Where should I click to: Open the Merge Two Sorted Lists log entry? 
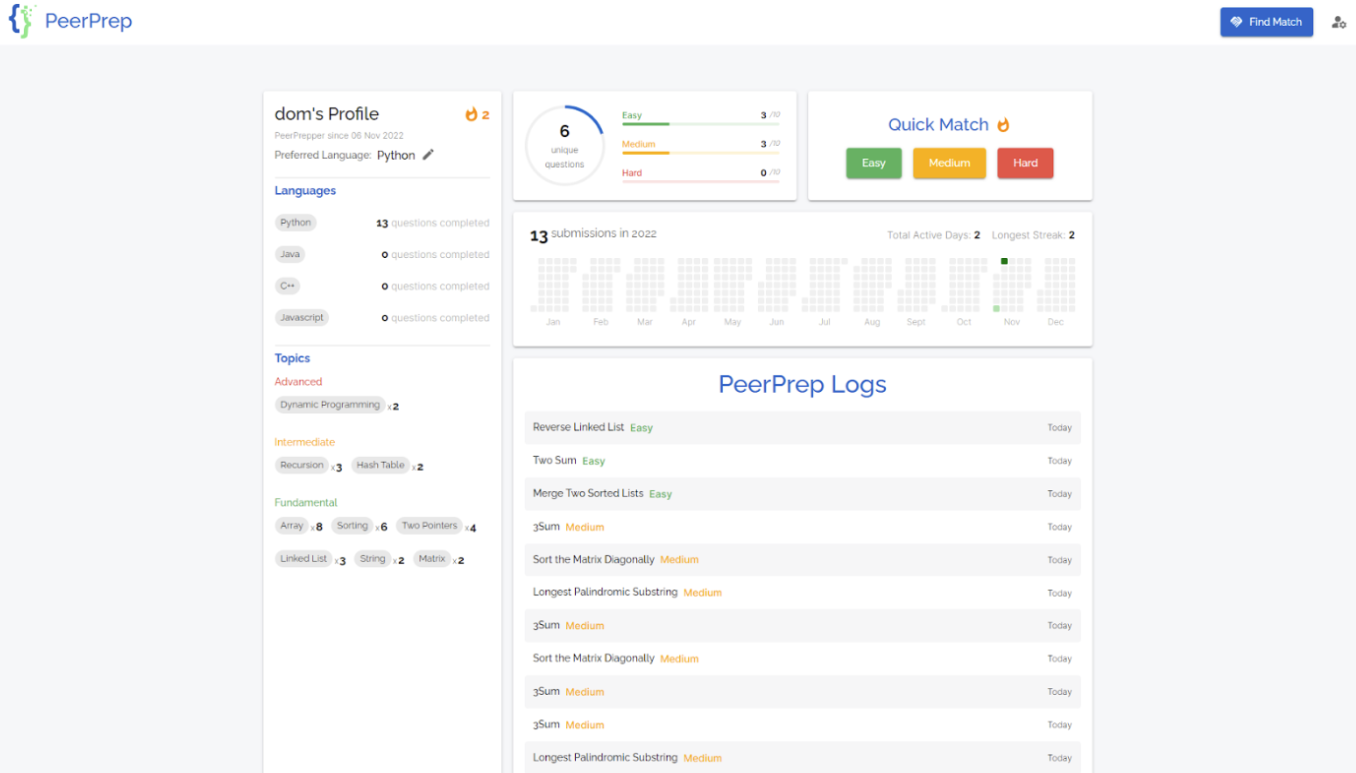(x=802, y=494)
